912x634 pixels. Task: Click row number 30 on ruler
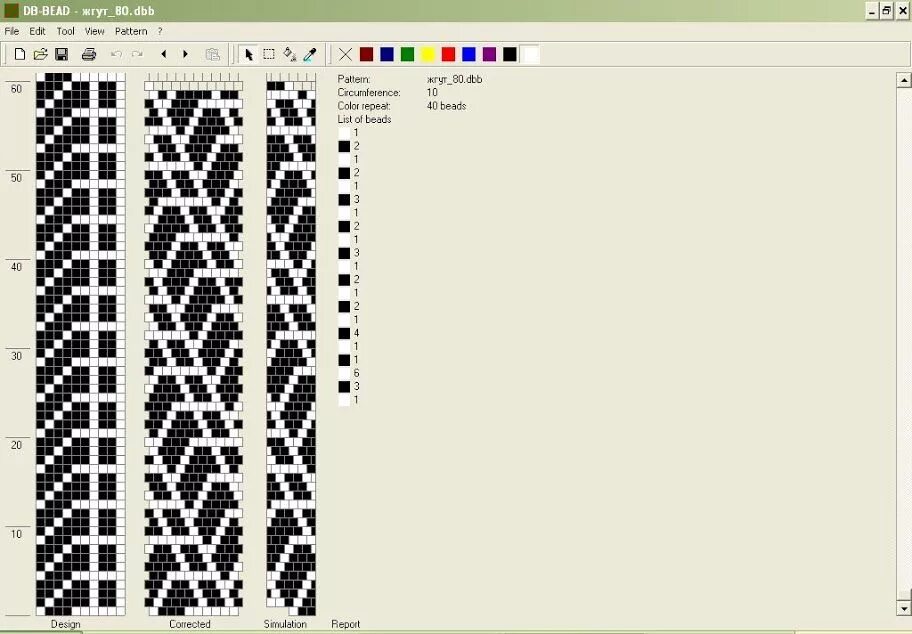[x=16, y=356]
